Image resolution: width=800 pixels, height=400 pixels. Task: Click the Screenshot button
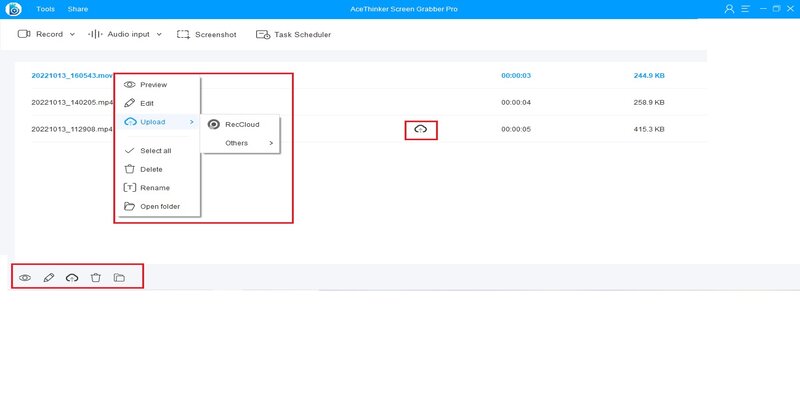[x=206, y=34]
